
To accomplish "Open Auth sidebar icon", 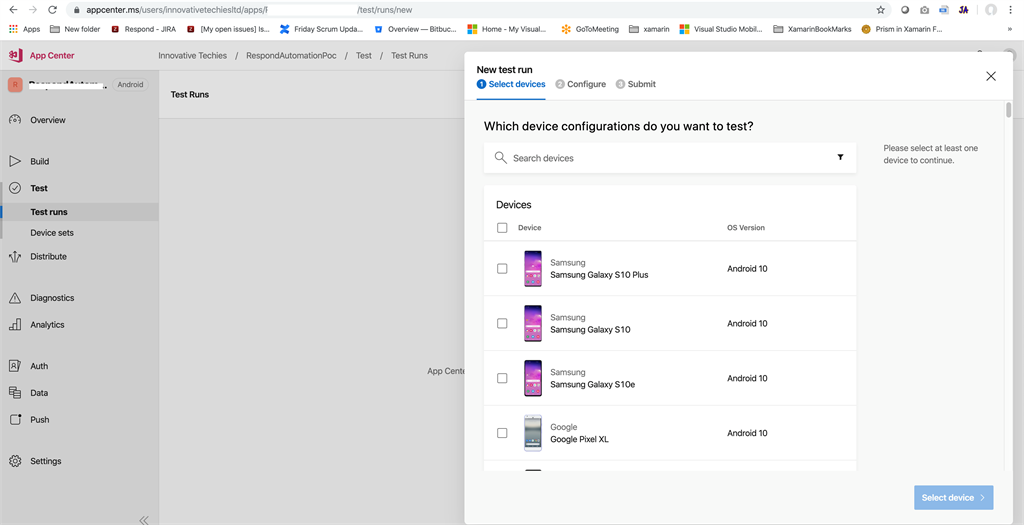I will tap(15, 366).
